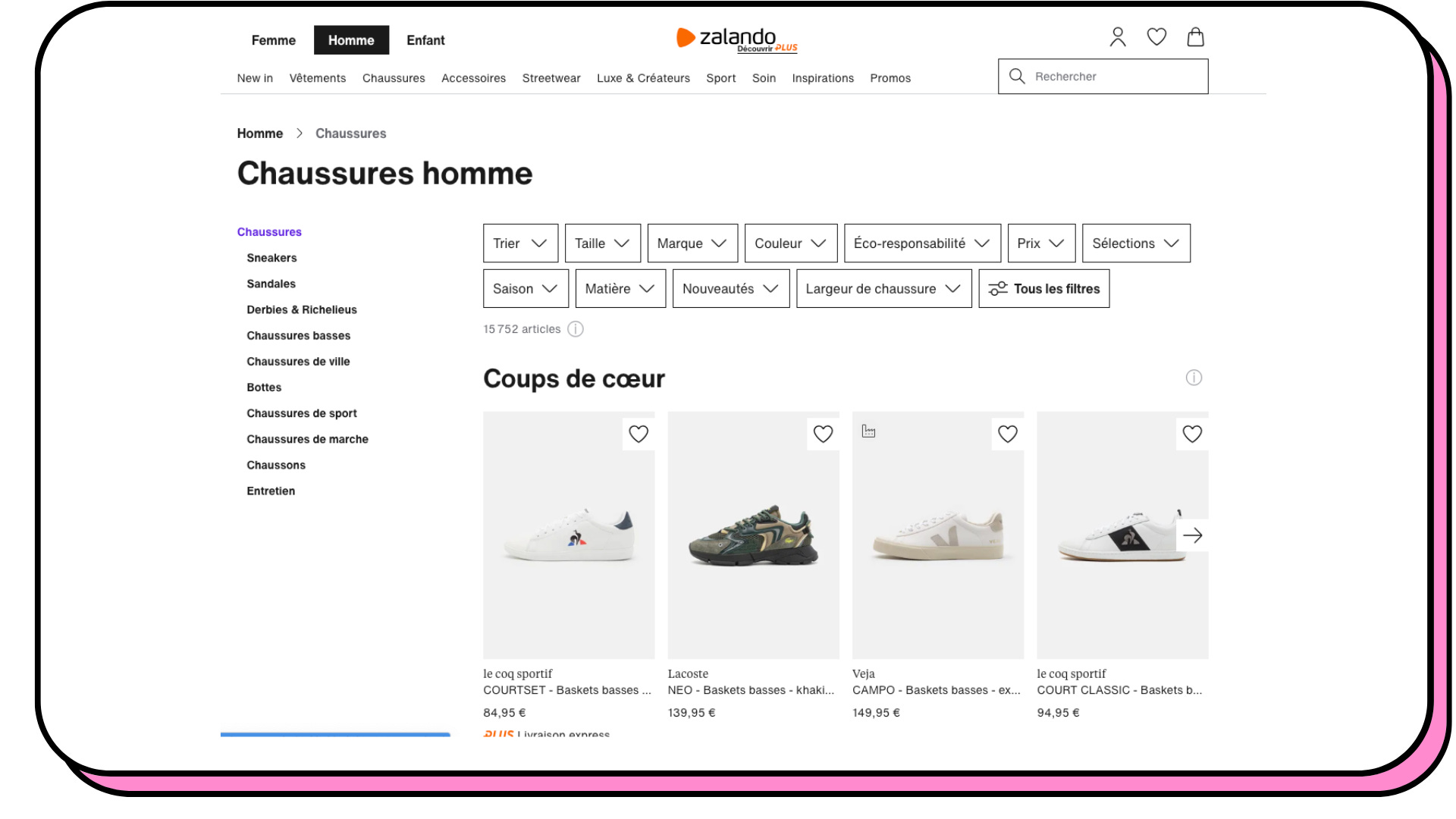Open the Streetwear menu item
This screenshot has width=1456, height=819.
tap(551, 78)
